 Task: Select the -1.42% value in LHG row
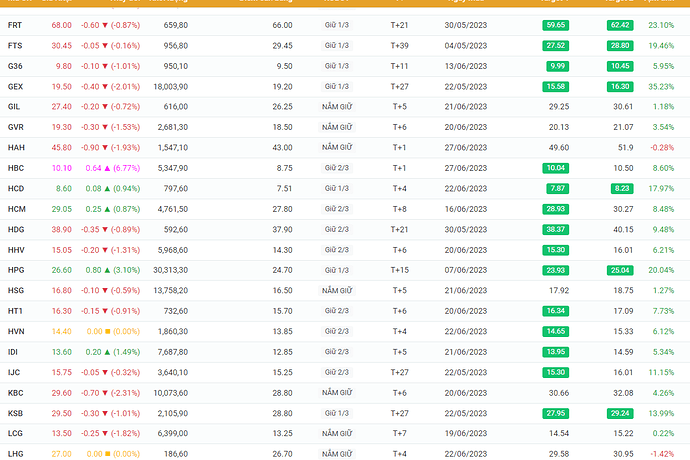pos(662,454)
